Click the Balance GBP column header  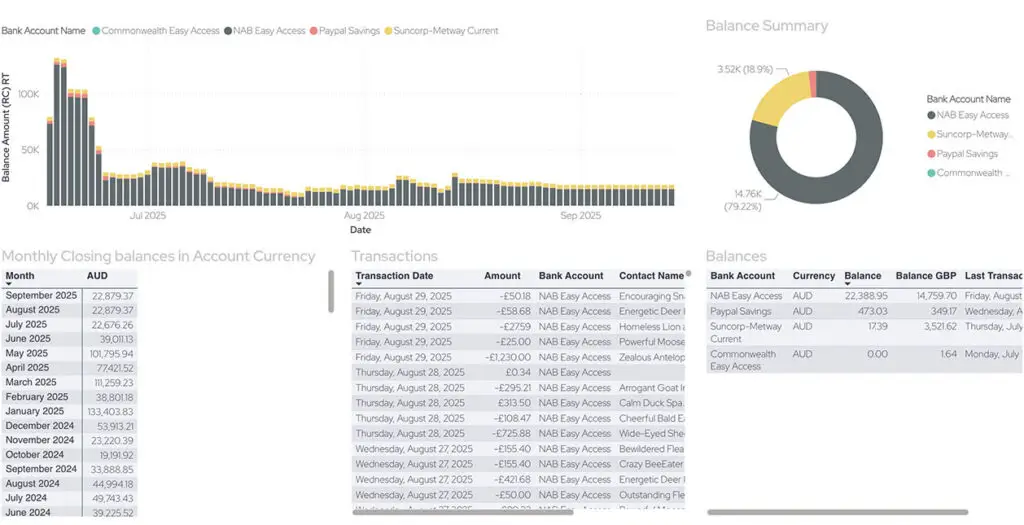coord(925,276)
